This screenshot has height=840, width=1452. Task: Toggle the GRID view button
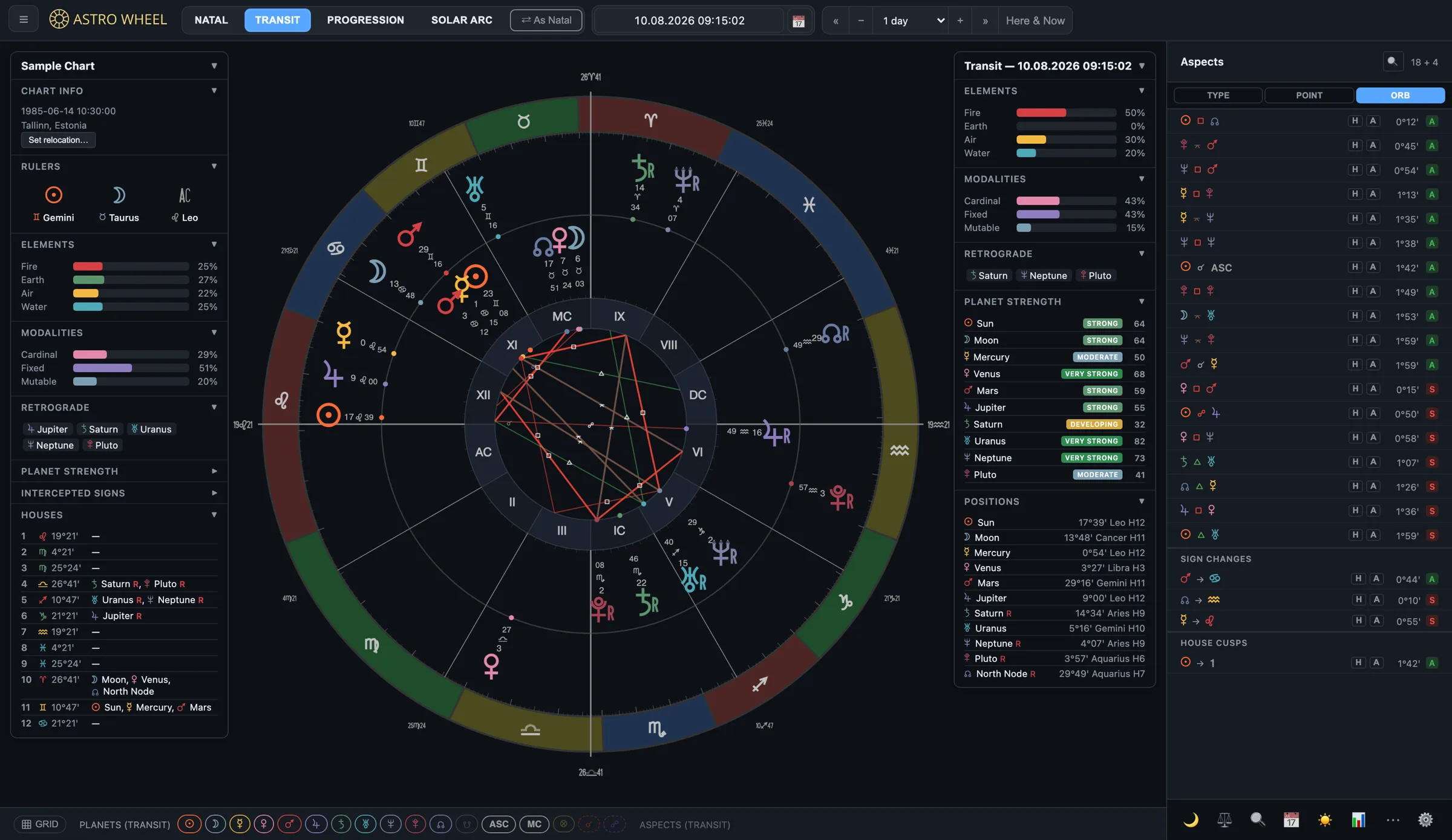click(x=40, y=824)
